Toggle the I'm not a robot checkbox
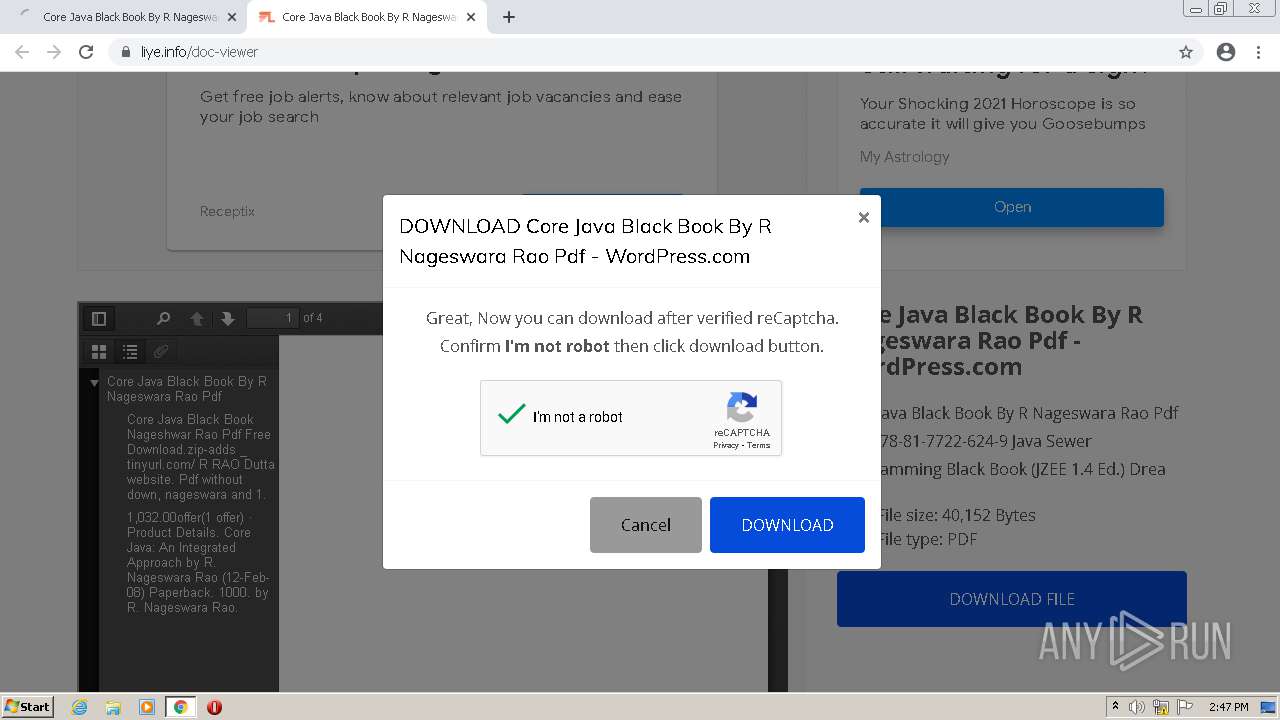 pyautogui.click(x=511, y=415)
